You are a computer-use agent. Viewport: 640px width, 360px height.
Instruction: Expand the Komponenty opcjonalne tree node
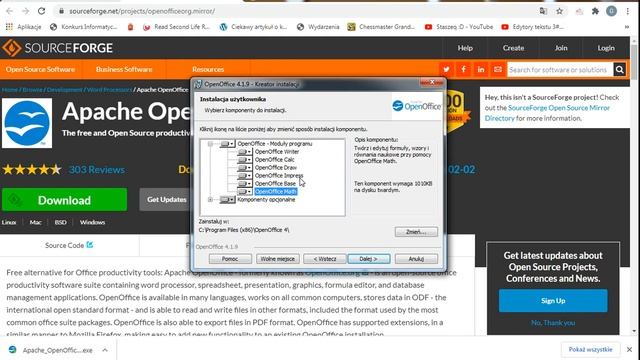(210, 200)
